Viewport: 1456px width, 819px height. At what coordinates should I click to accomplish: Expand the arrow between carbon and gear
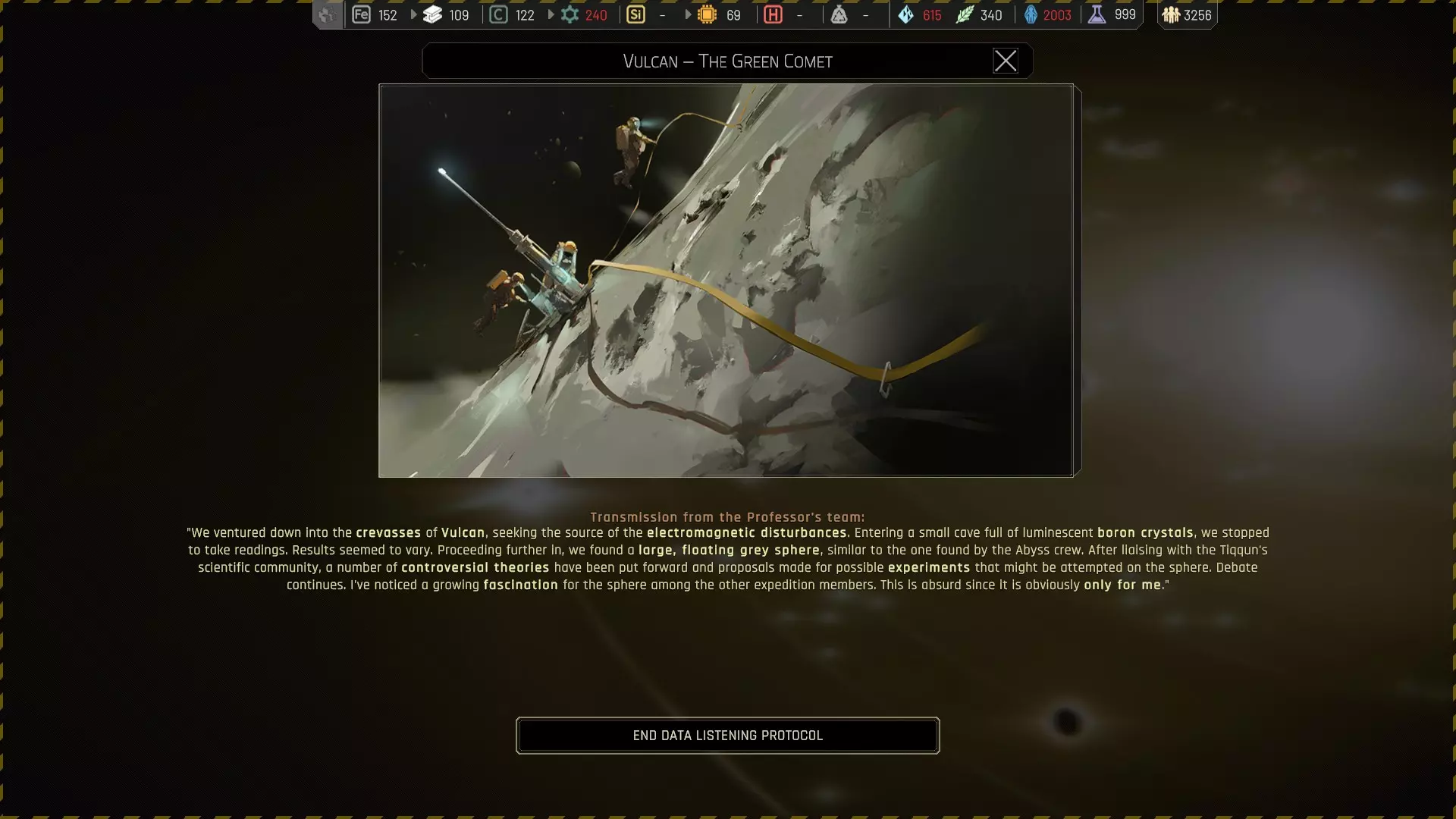(x=551, y=14)
